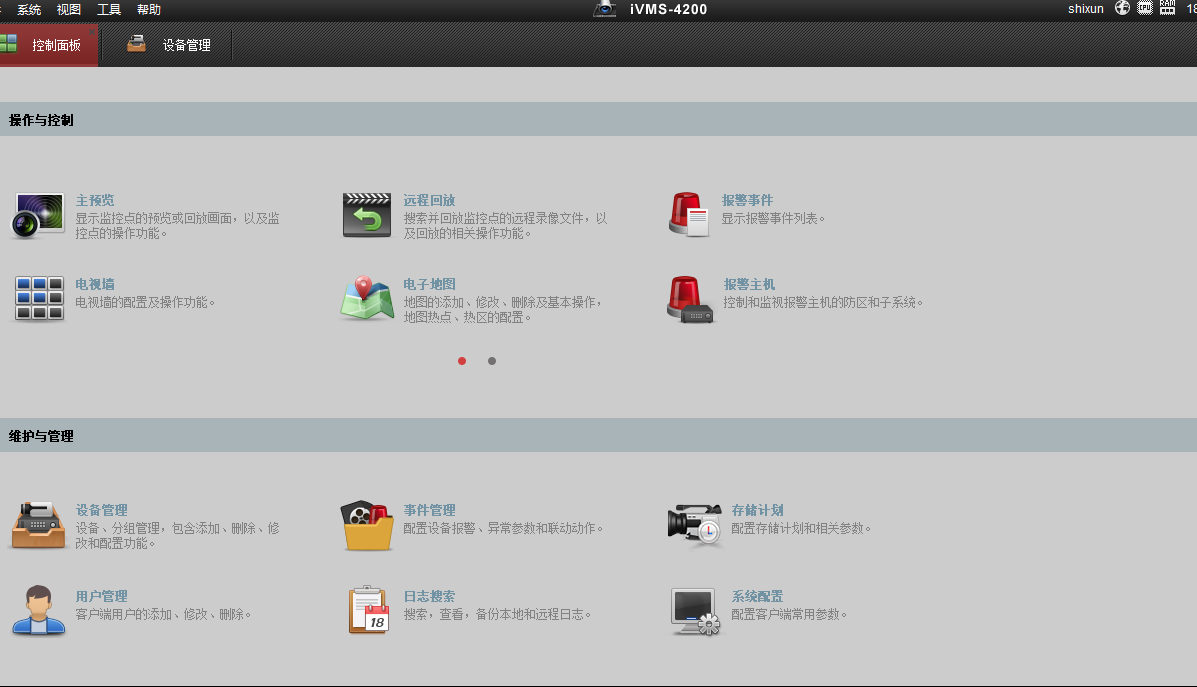Open the 主预览 (Main View) camera icon
The height and width of the screenshot is (687, 1197).
(38, 215)
